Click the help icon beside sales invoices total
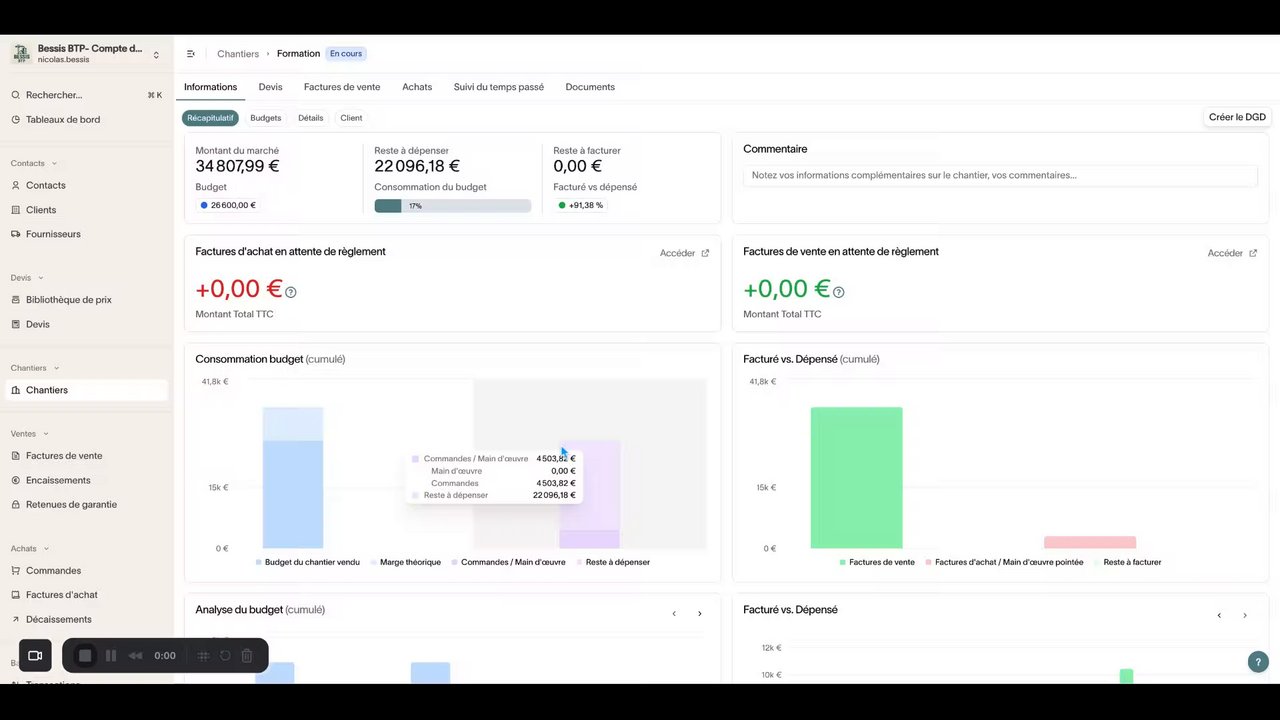 coord(839,292)
